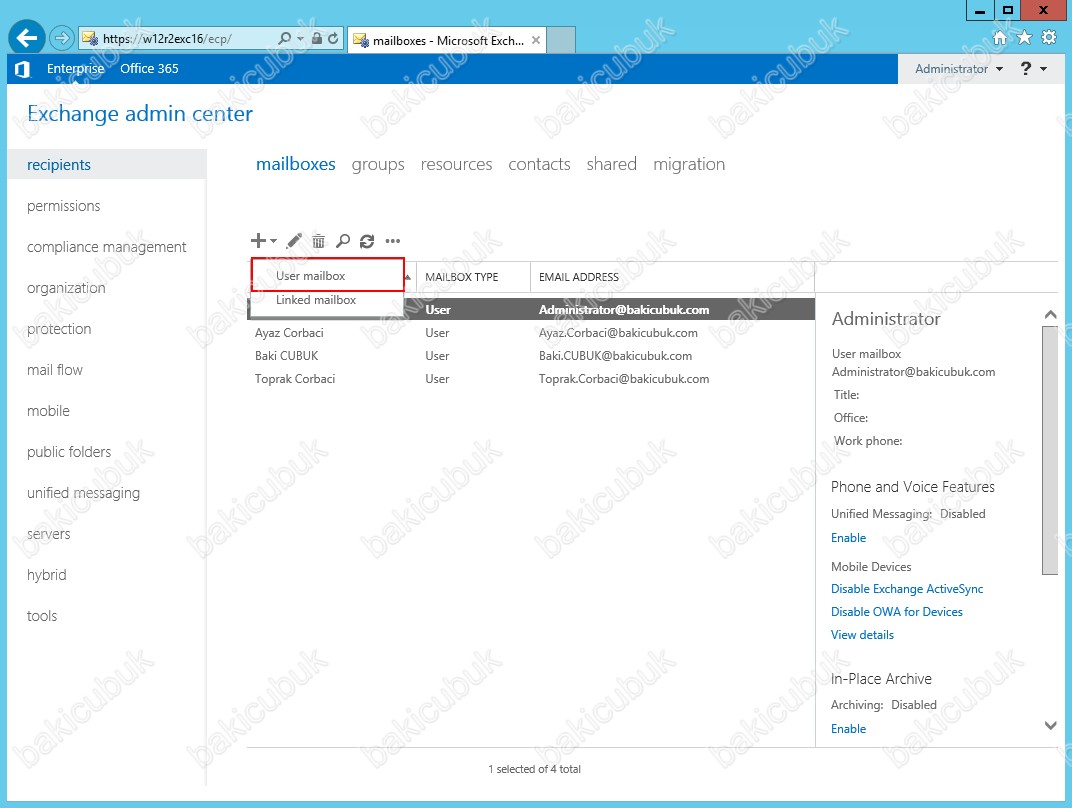Click Disable Exchange ActiveSync link
The height and width of the screenshot is (808, 1072).
(x=907, y=589)
